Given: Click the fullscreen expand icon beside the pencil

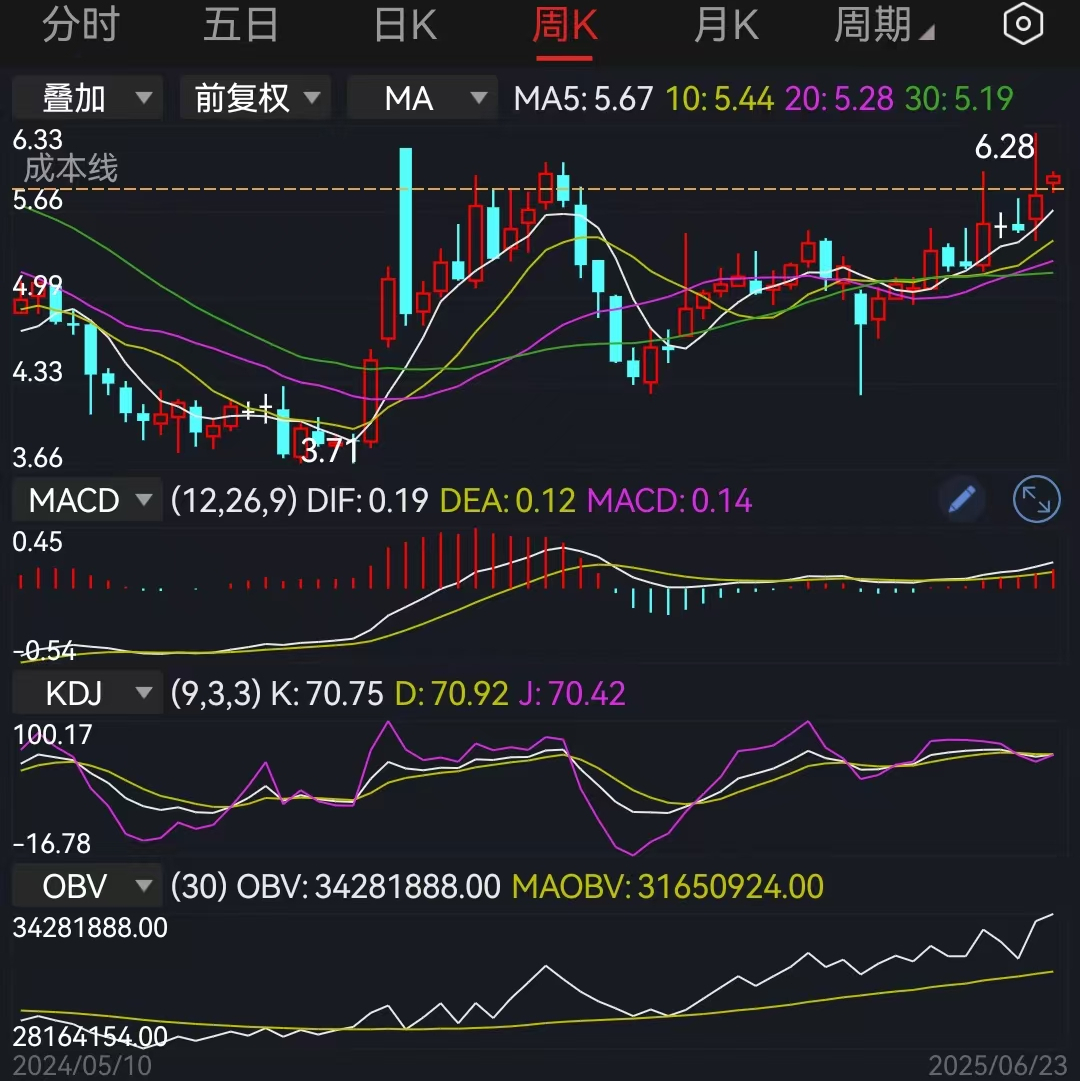Looking at the screenshot, I should click(1036, 500).
